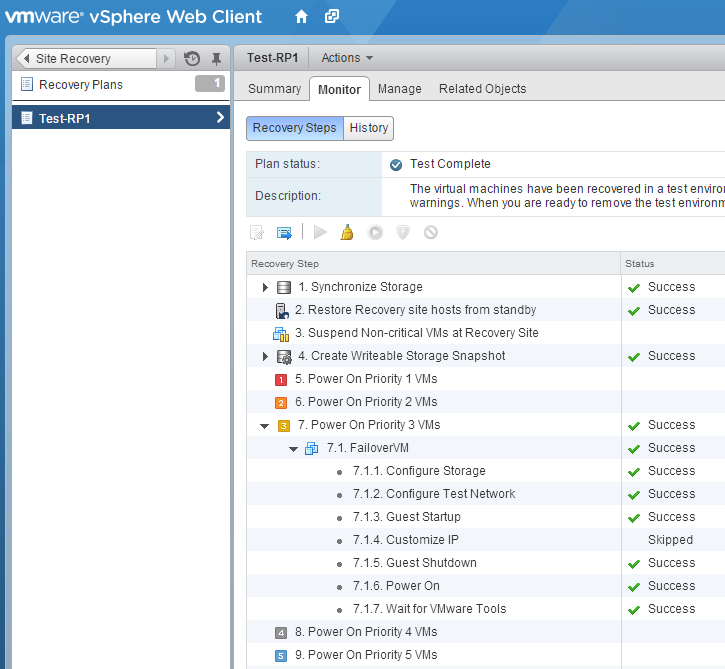The width and height of the screenshot is (725, 669).
Task: Click the export steps icon
Action: (x=284, y=232)
